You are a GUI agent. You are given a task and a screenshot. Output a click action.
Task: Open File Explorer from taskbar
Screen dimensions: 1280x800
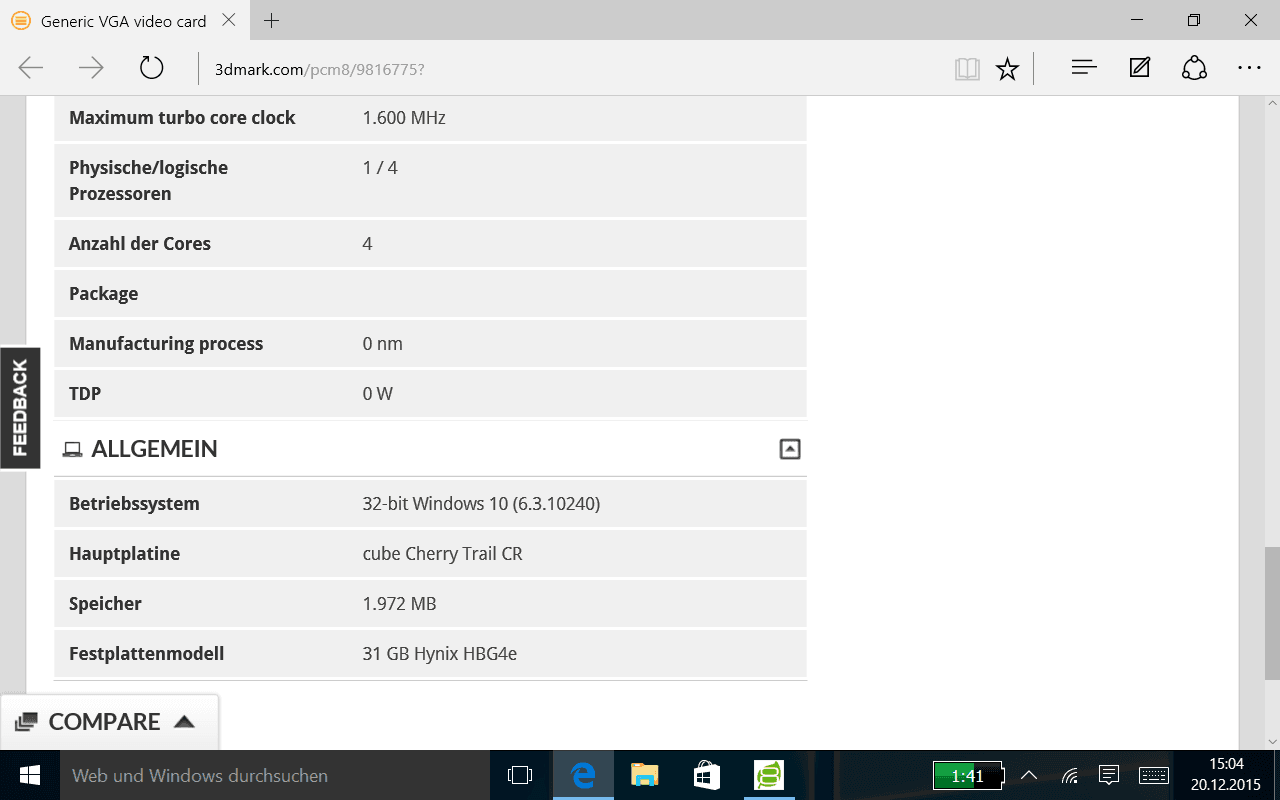[x=645, y=775]
